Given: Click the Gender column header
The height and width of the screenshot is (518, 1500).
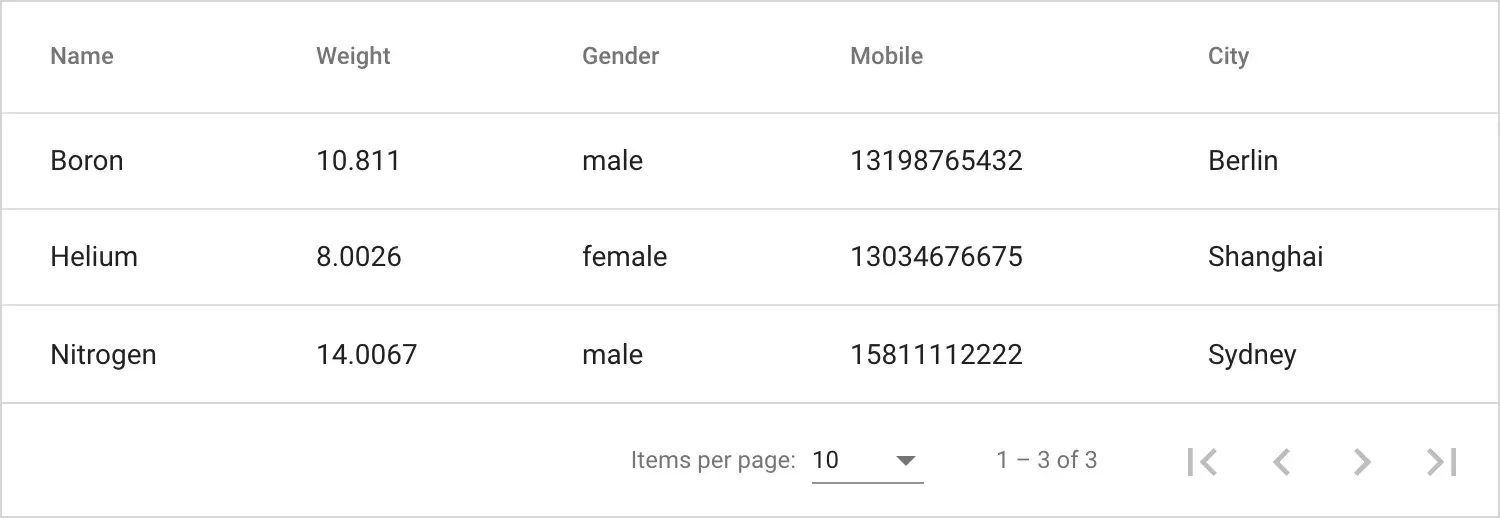Looking at the screenshot, I should 620,56.
